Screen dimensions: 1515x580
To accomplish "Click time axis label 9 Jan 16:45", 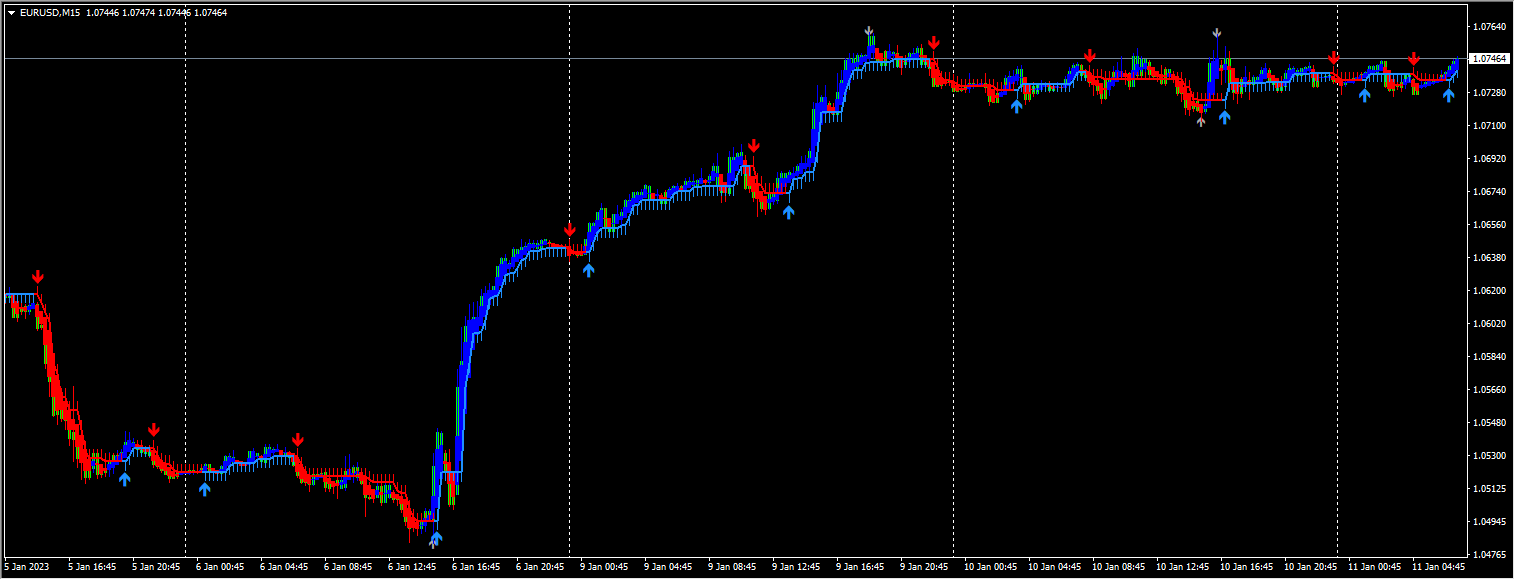I will pos(860,567).
